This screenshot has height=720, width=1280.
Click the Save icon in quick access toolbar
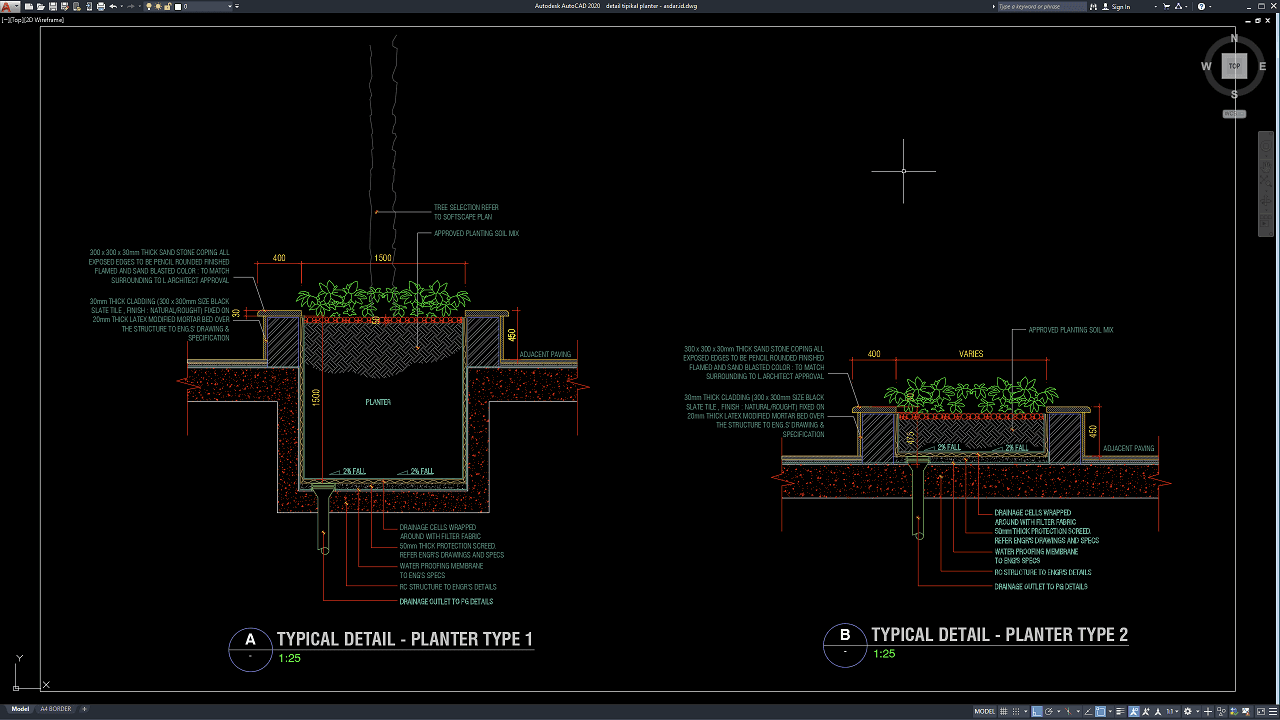[x=52, y=6]
